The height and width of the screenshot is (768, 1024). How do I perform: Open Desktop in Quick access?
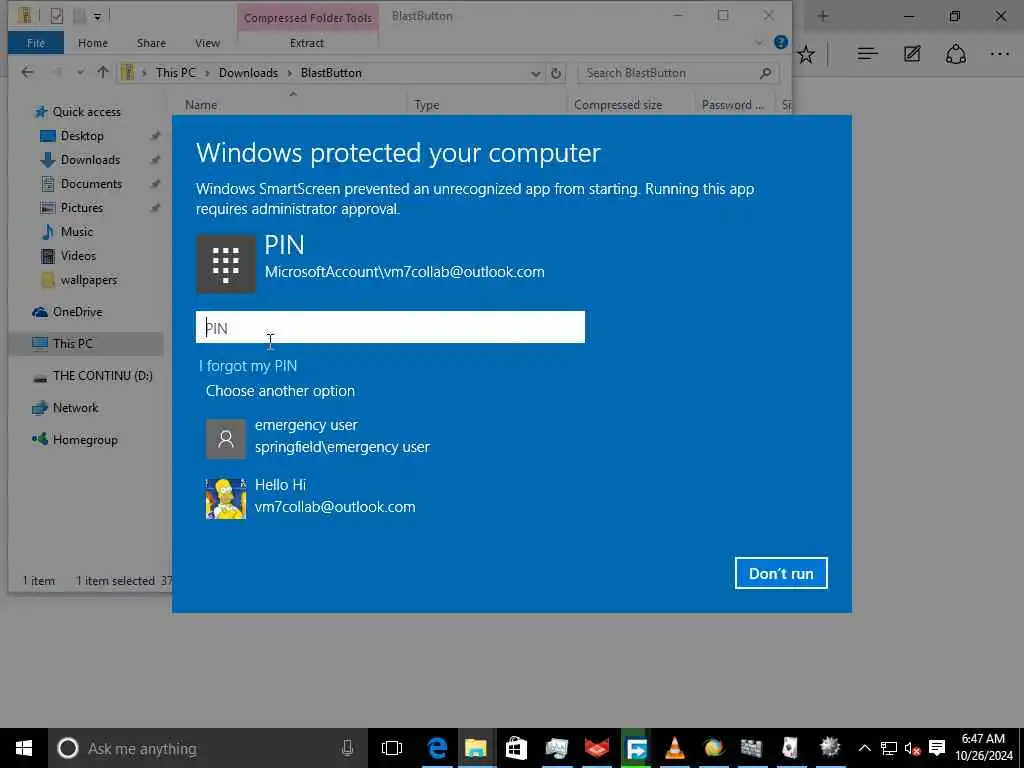point(82,136)
